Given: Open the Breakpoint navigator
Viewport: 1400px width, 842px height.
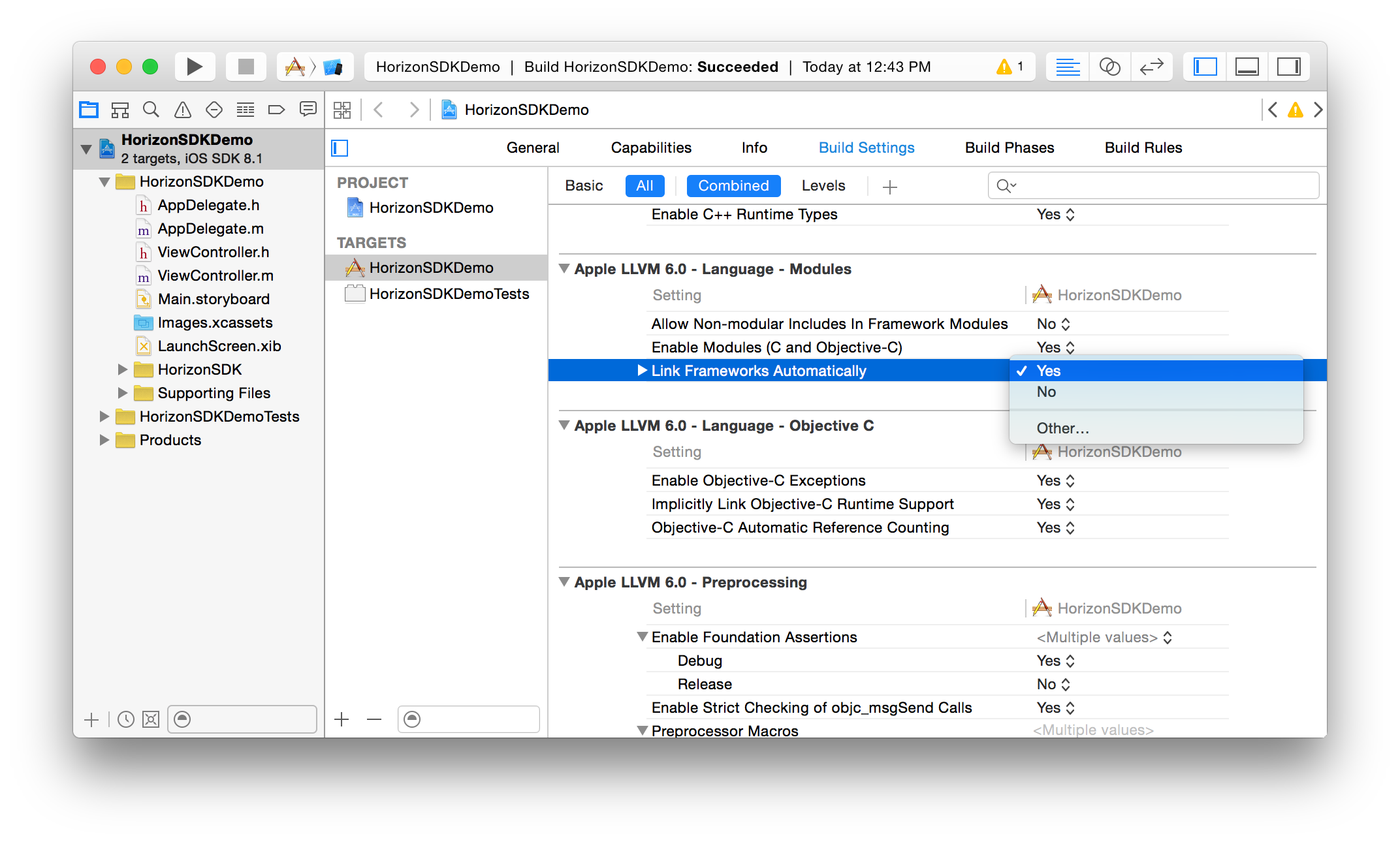Looking at the screenshot, I should pos(277,110).
